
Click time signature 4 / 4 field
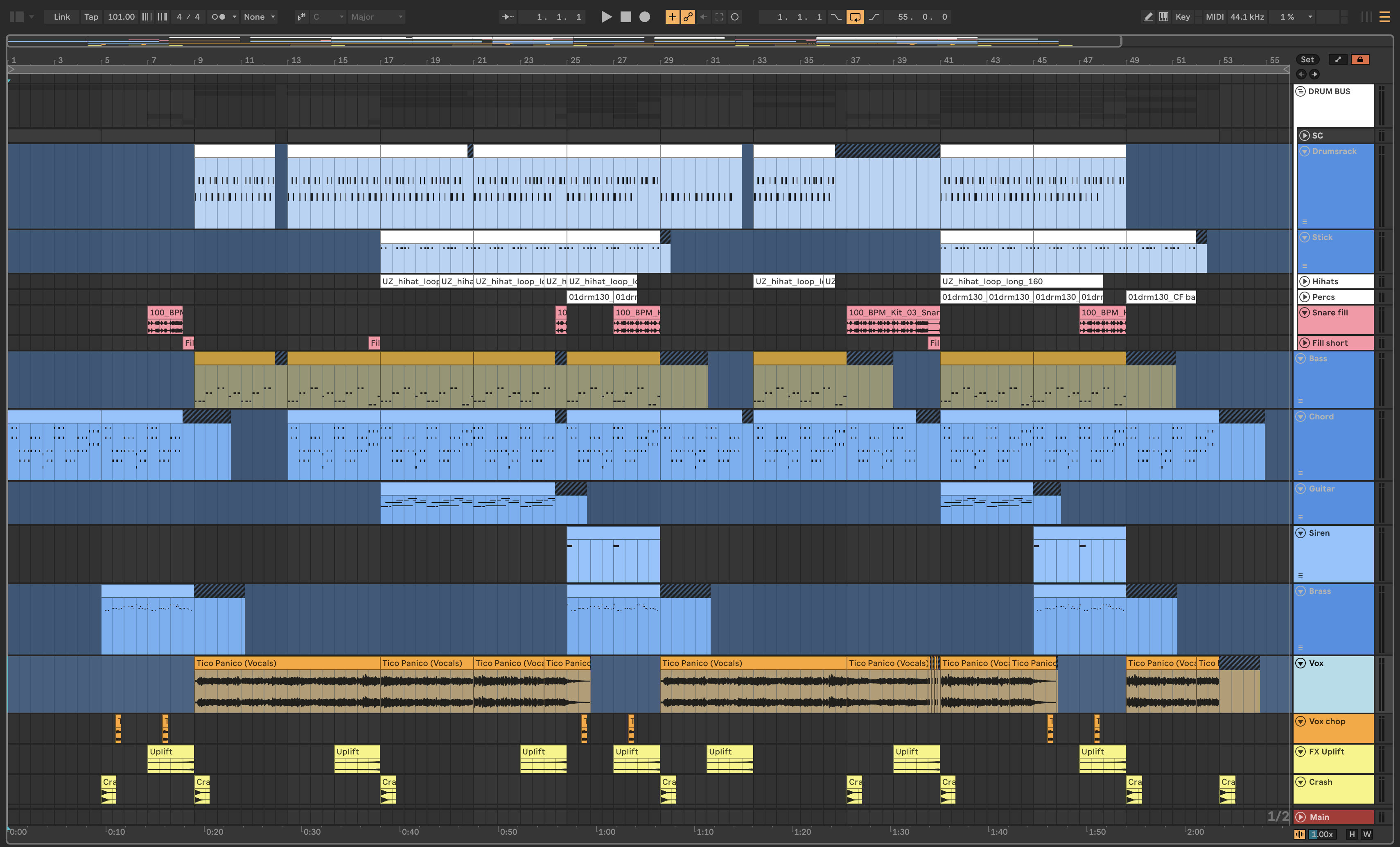(188, 17)
